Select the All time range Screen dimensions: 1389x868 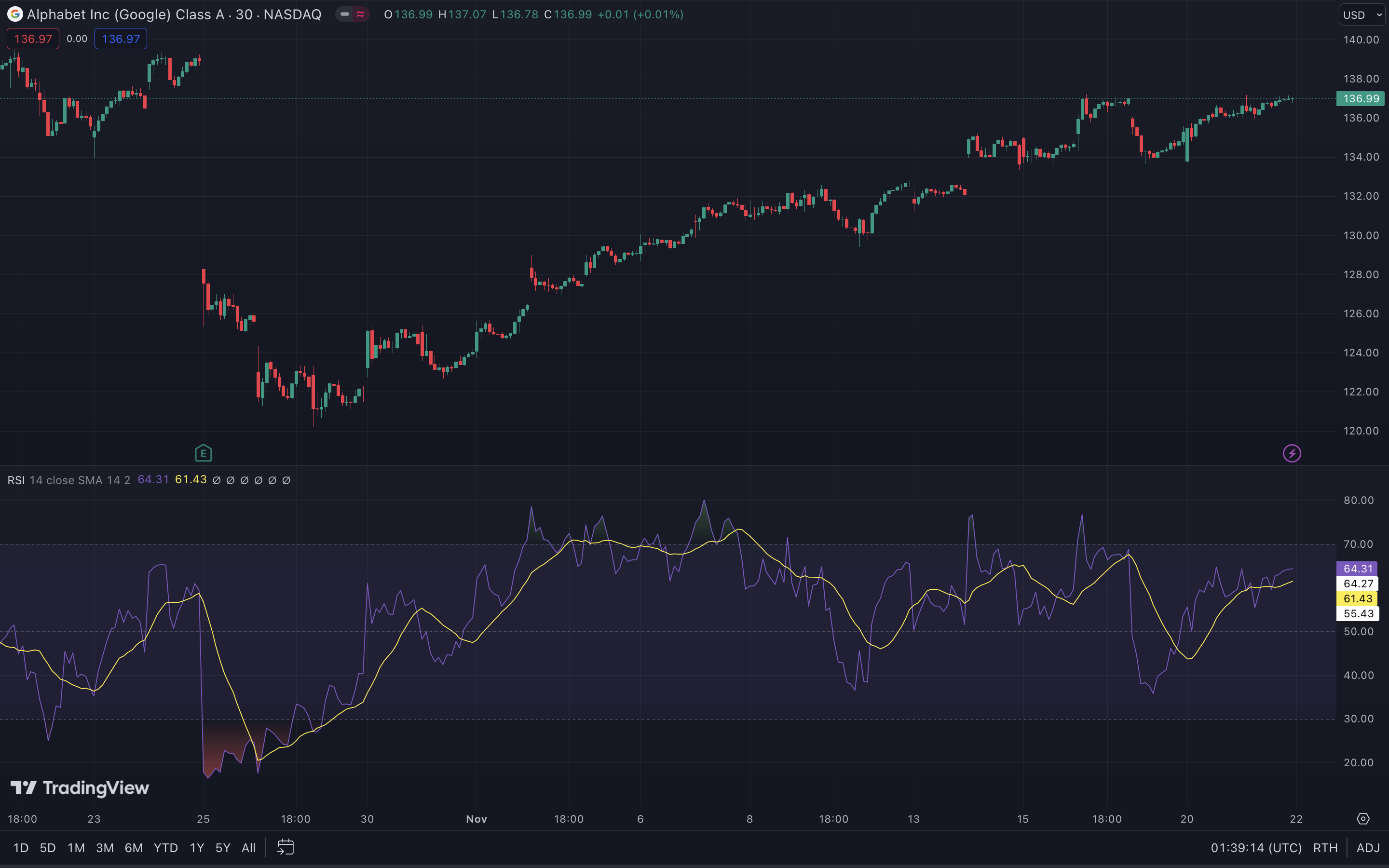click(x=248, y=848)
